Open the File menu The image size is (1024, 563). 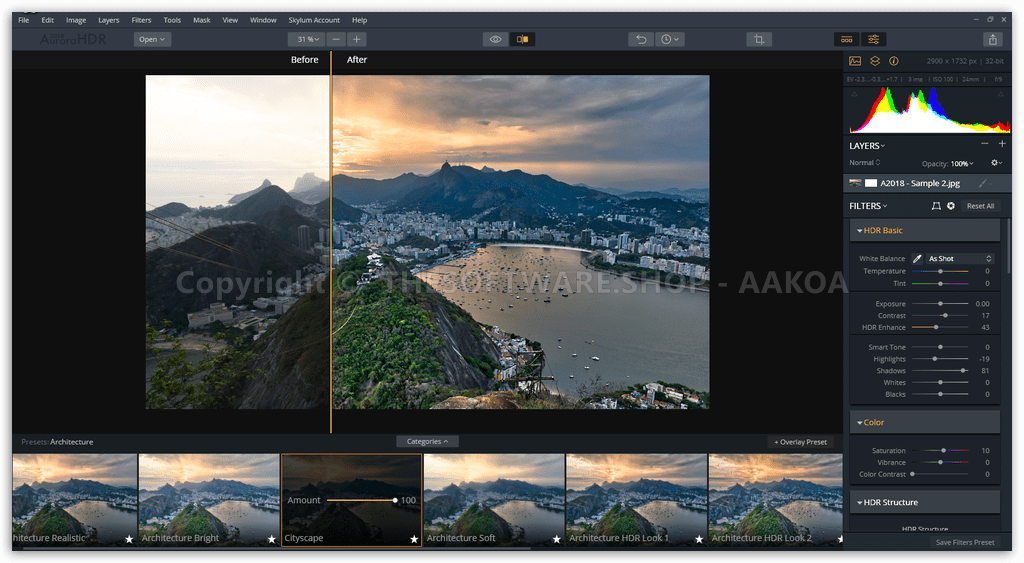coord(24,20)
